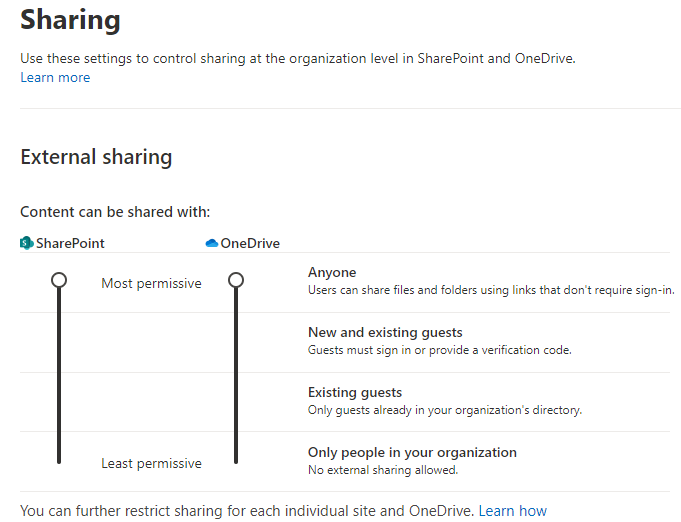Select the New and existing guests heading
681x522 pixels.
[x=385, y=332]
